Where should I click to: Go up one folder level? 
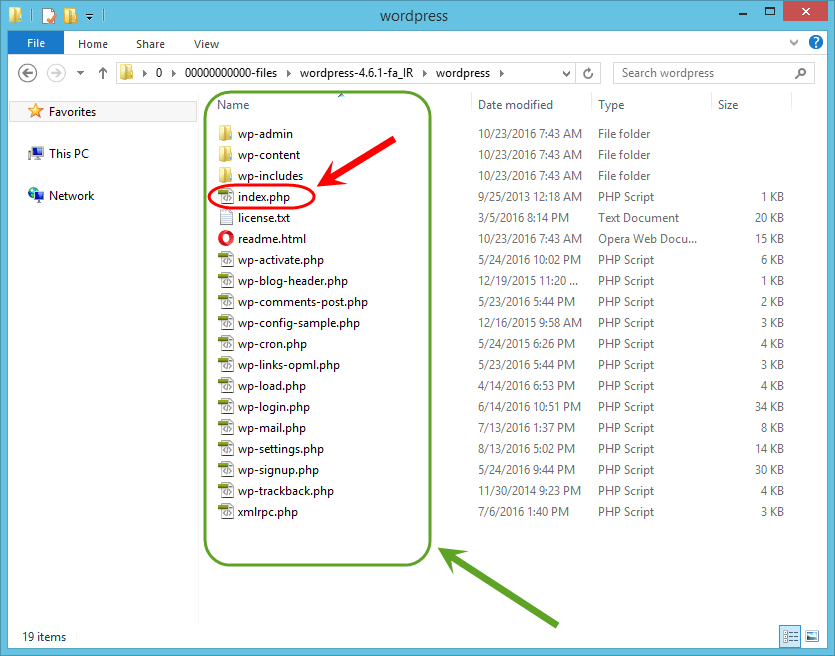pos(103,73)
